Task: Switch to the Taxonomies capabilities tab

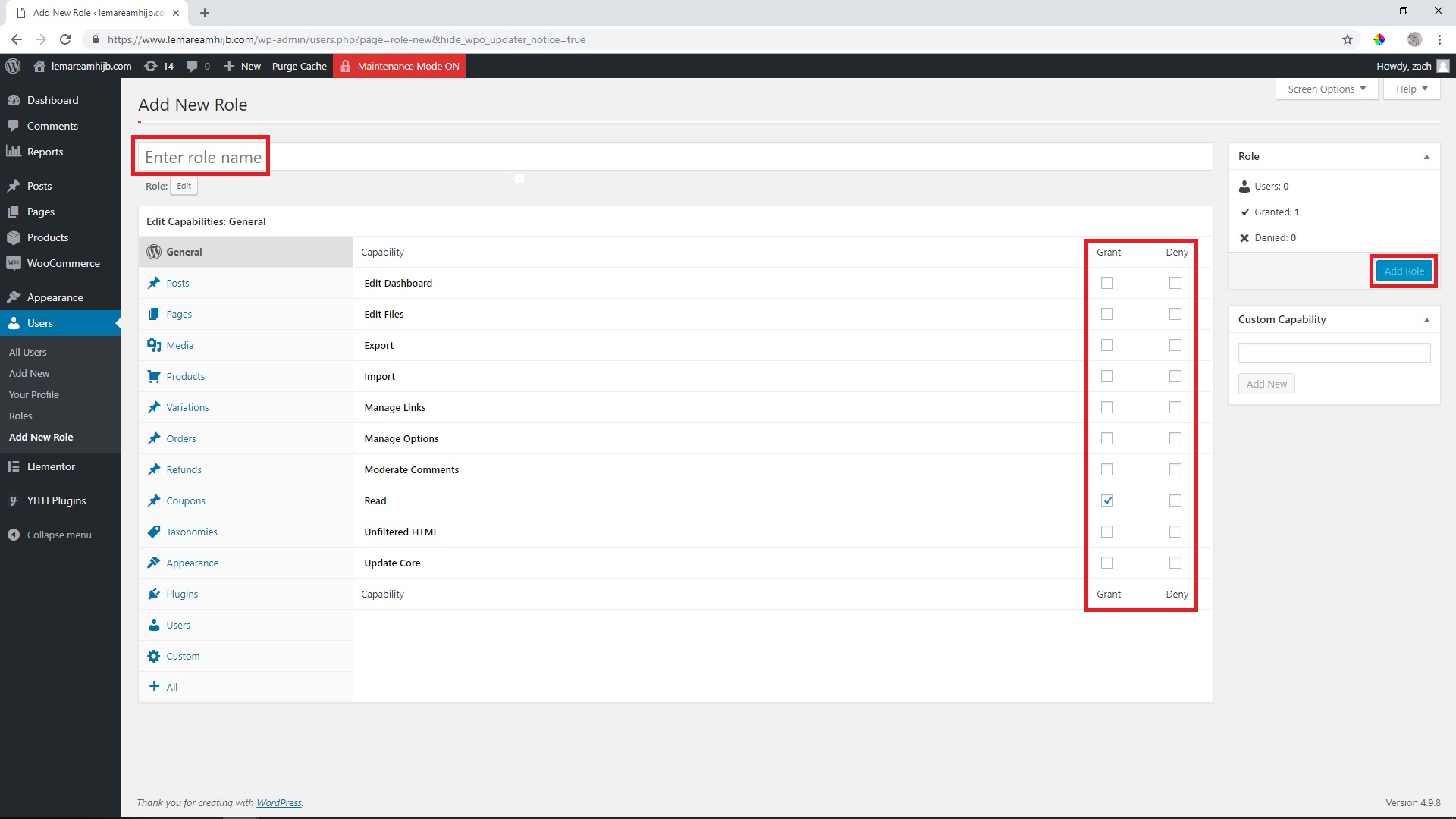Action: (x=246, y=532)
